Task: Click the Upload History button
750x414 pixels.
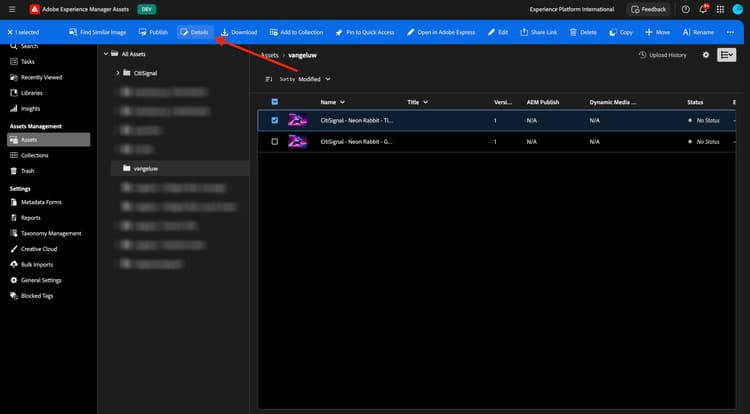Action: (662, 55)
